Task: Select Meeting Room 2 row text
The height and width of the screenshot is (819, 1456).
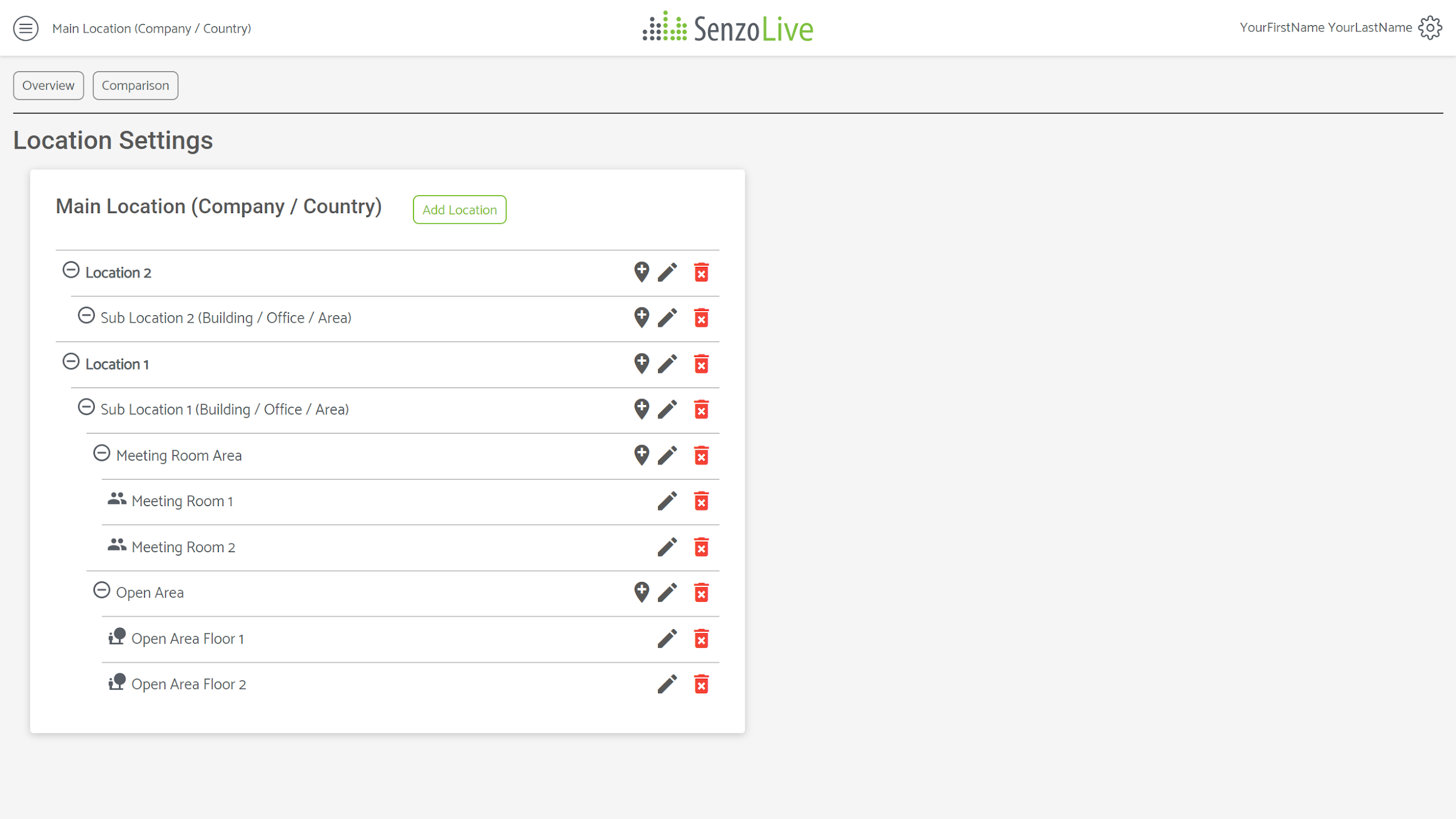Action: [x=183, y=547]
